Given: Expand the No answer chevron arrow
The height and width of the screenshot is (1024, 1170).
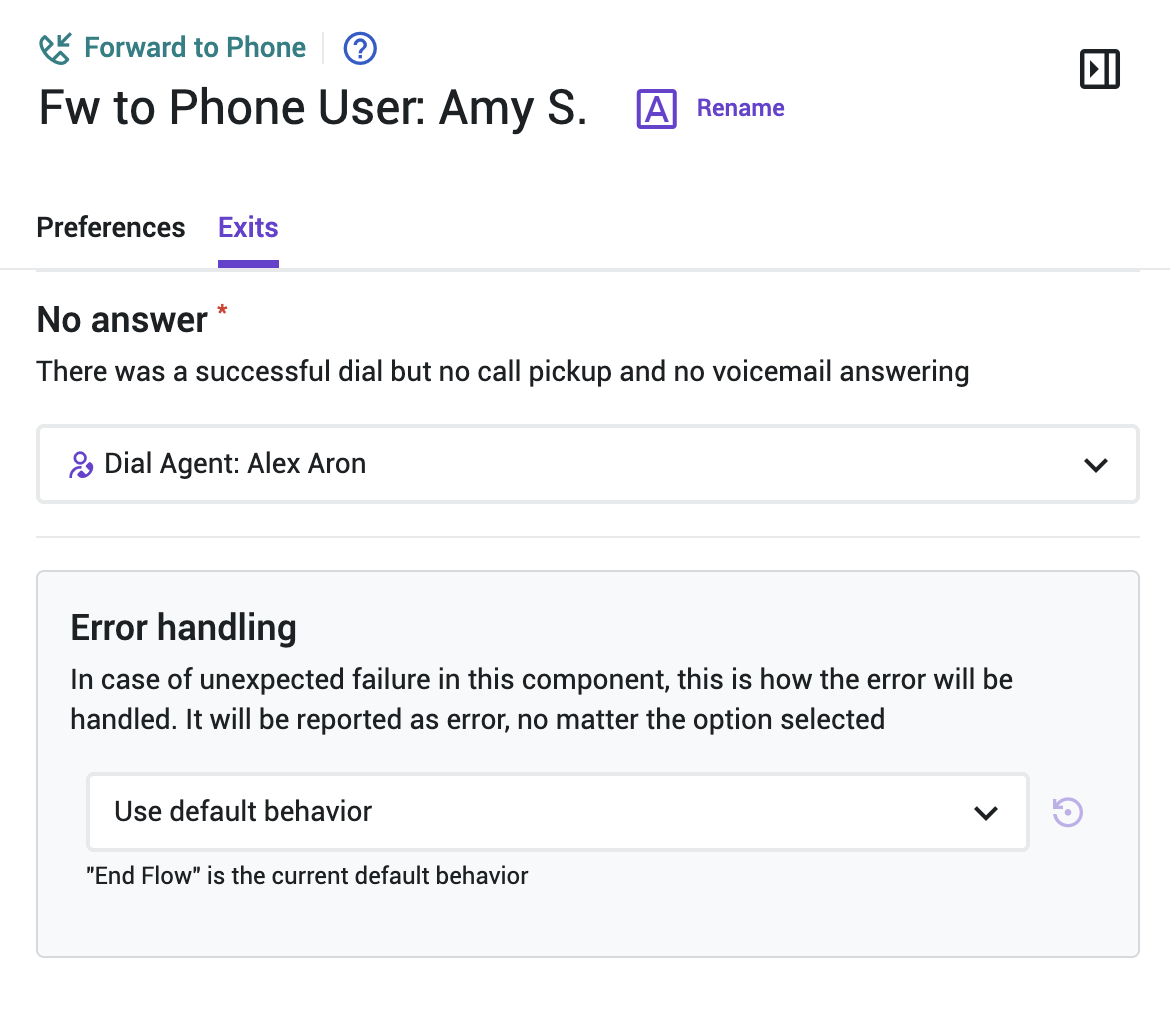Looking at the screenshot, I should coord(1095,465).
